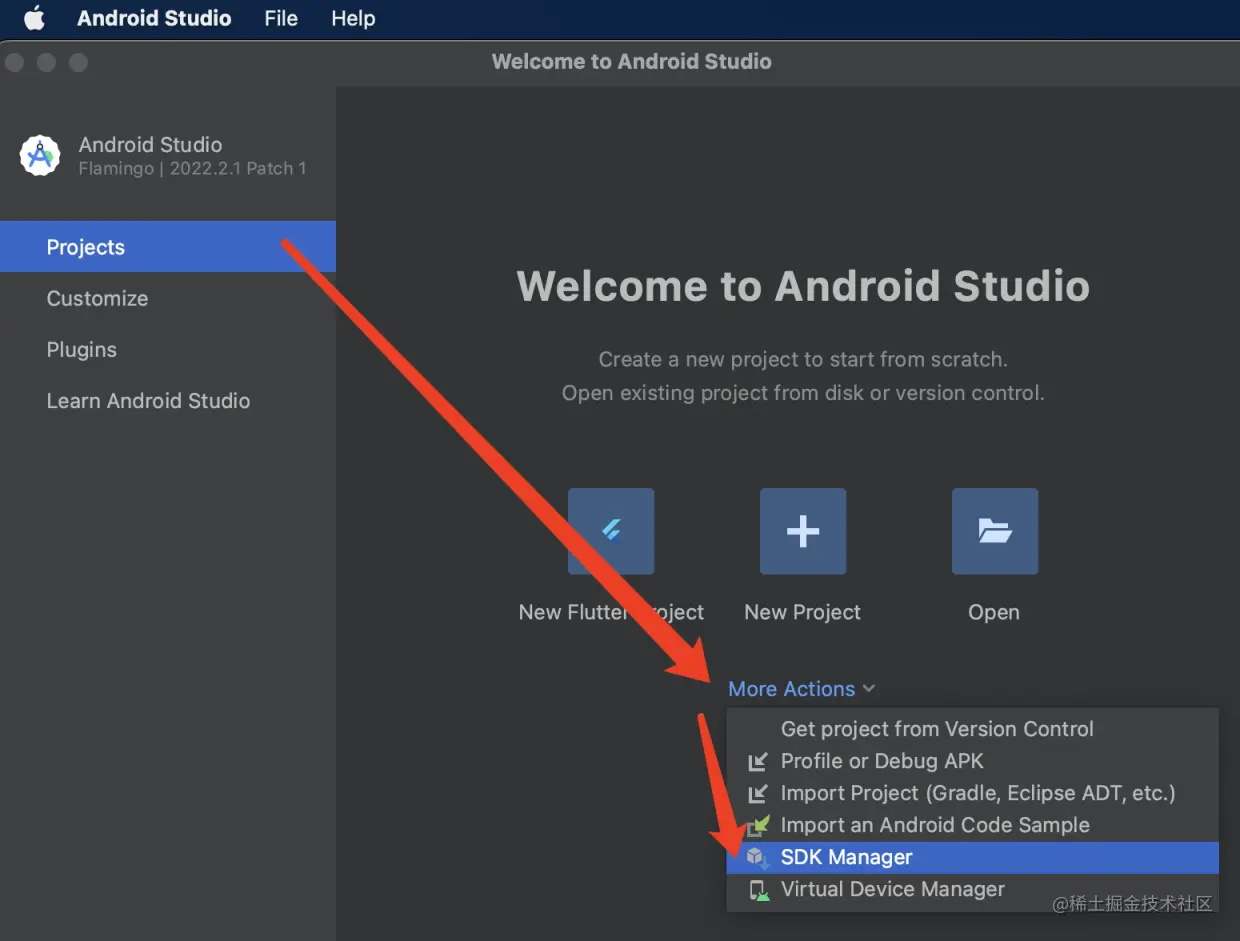
Task: Click the version text Flamingo 2022.2.1 Patch 1
Action: (192, 168)
